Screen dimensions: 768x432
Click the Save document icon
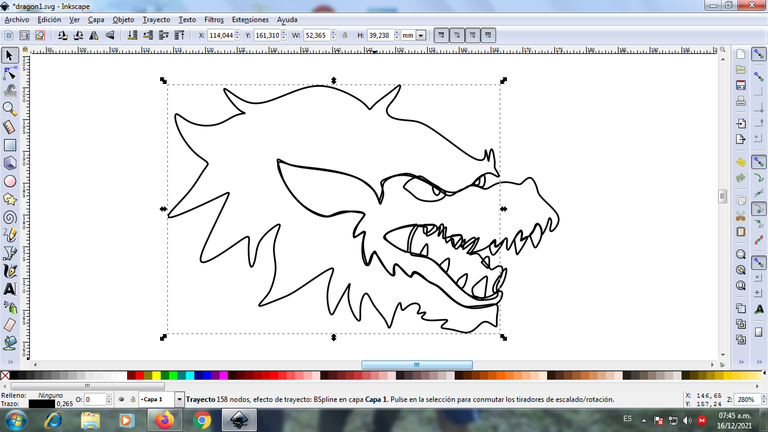pyautogui.click(x=741, y=85)
